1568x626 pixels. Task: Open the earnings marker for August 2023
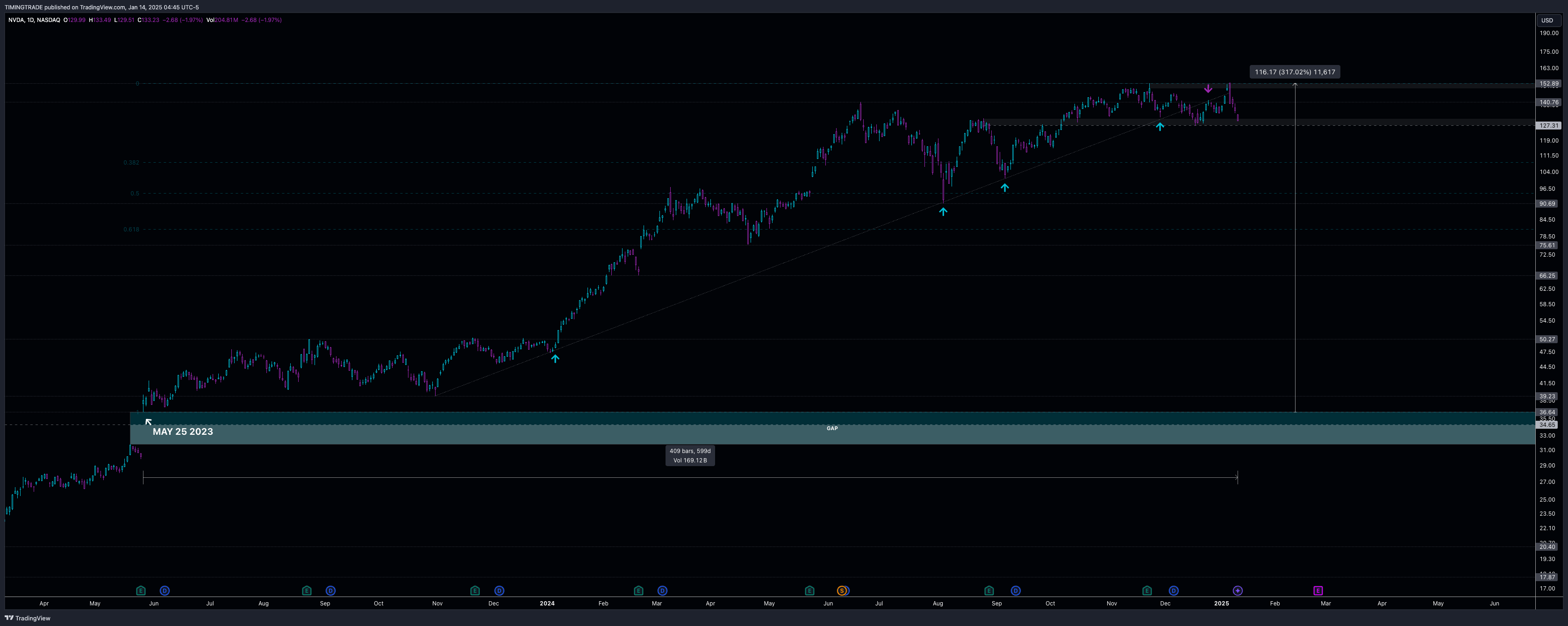coord(307,590)
